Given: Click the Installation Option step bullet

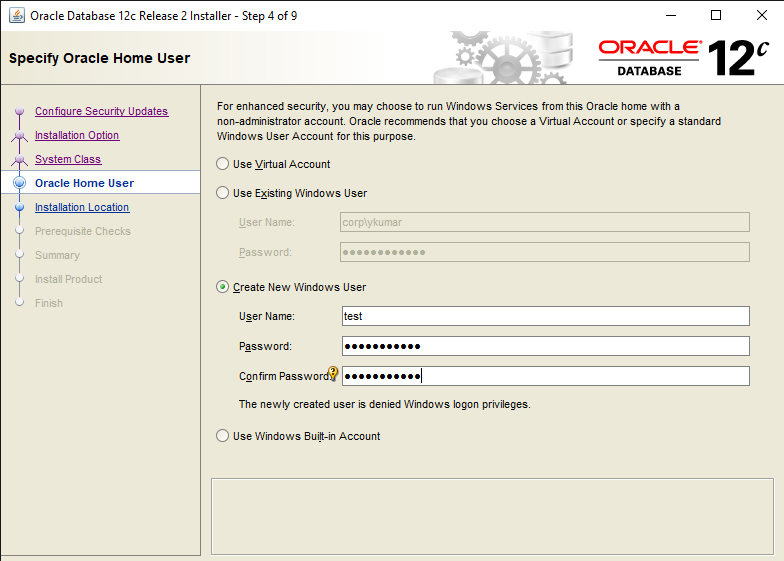Looking at the screenshot, I should (x=19, y=136).
